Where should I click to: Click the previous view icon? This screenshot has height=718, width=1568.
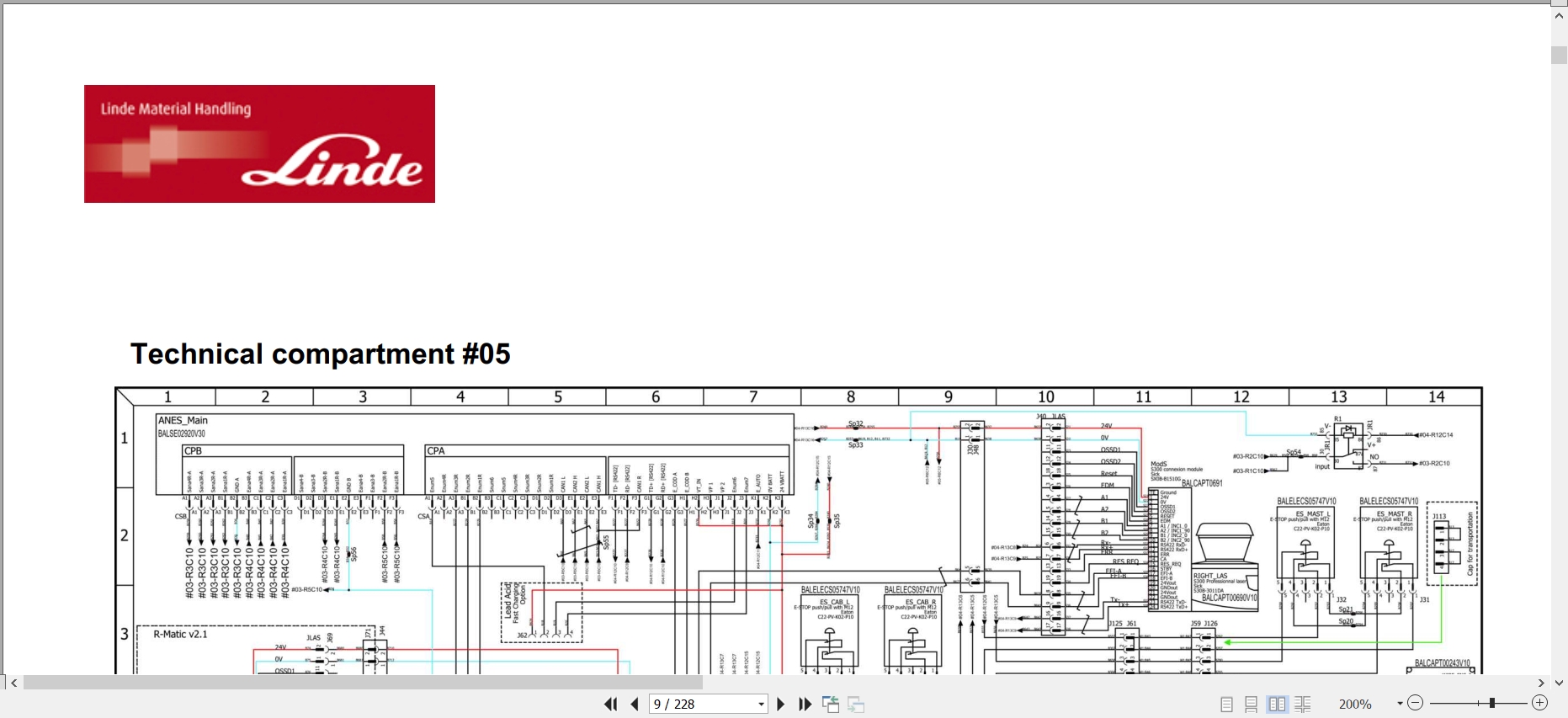click(831, 704)
